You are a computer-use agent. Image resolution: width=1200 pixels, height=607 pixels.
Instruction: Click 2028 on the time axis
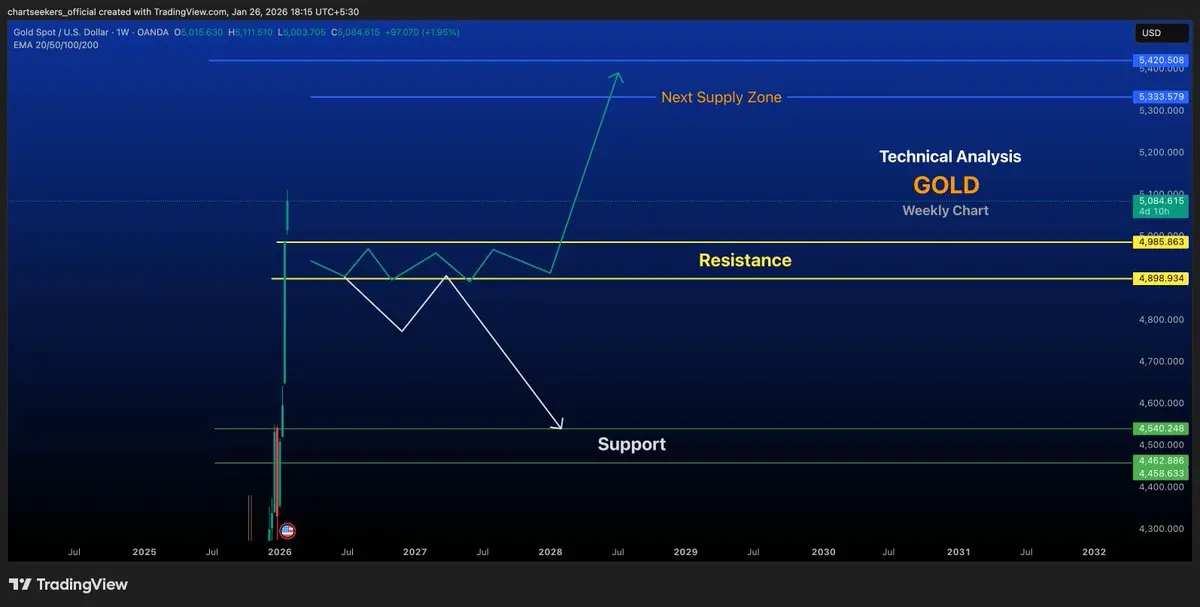point(550,552)
